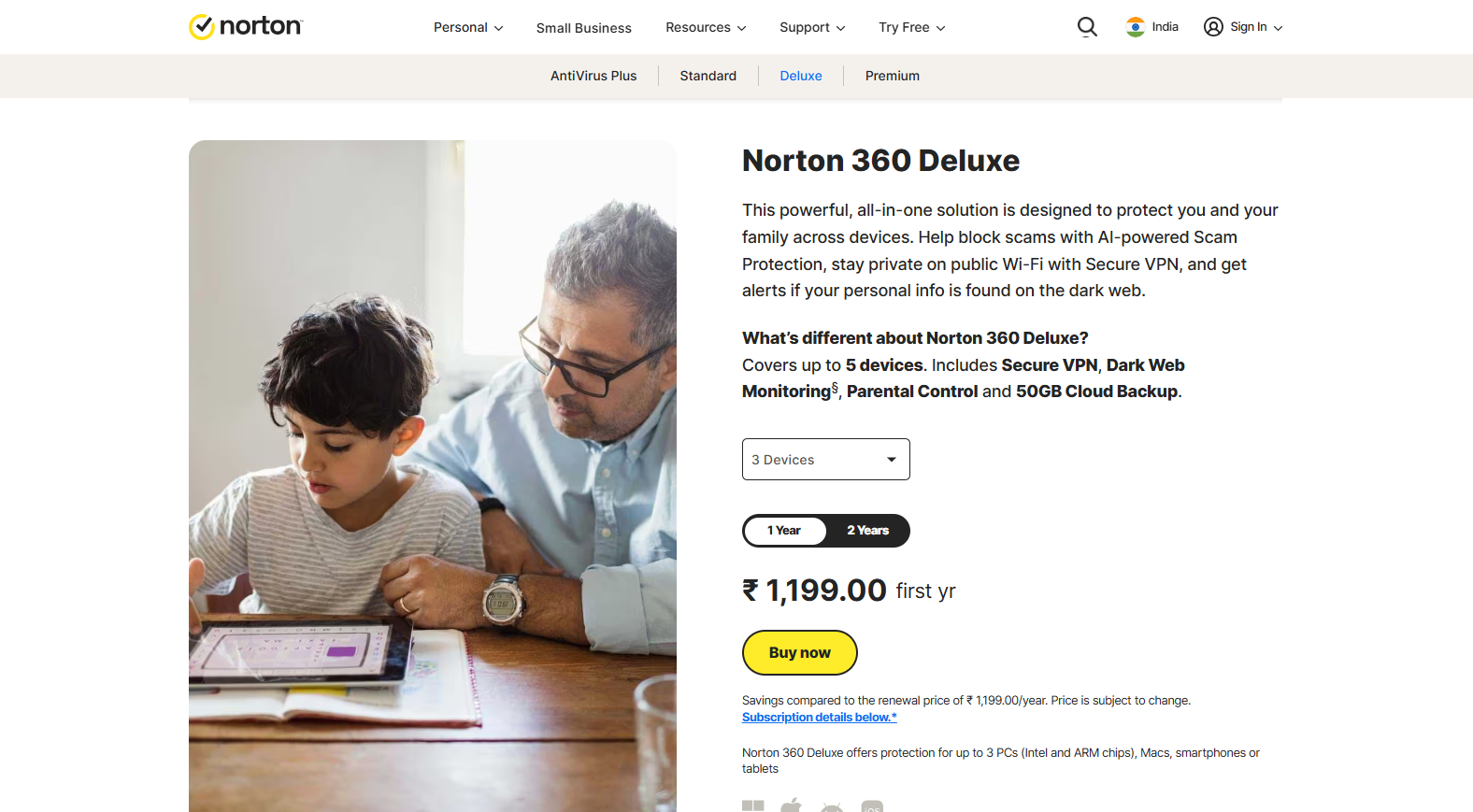Click the India flag icon

tap(1136, 27)
